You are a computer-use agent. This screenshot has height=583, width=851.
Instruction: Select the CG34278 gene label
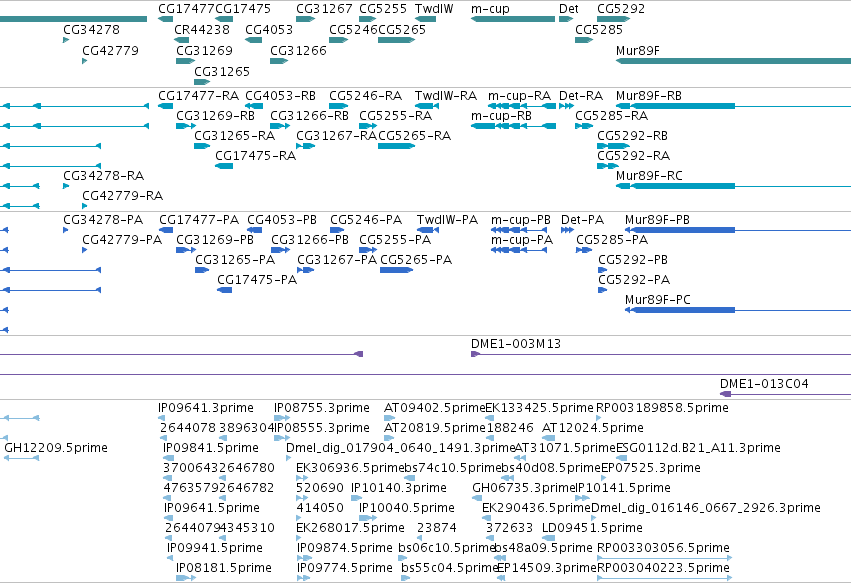pos(91,30)
